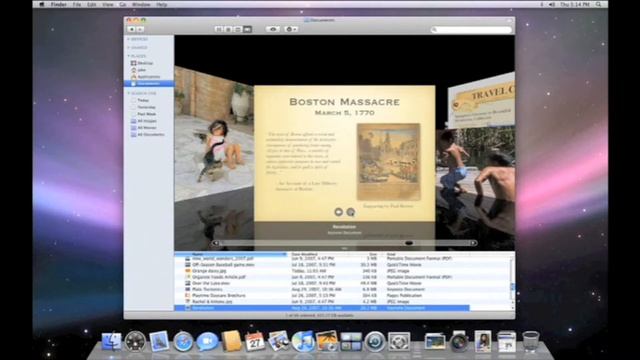Click the Cover Flow scrollbar right arrow
The height and width of the screenshot is (360, 640).
[473, 243]
